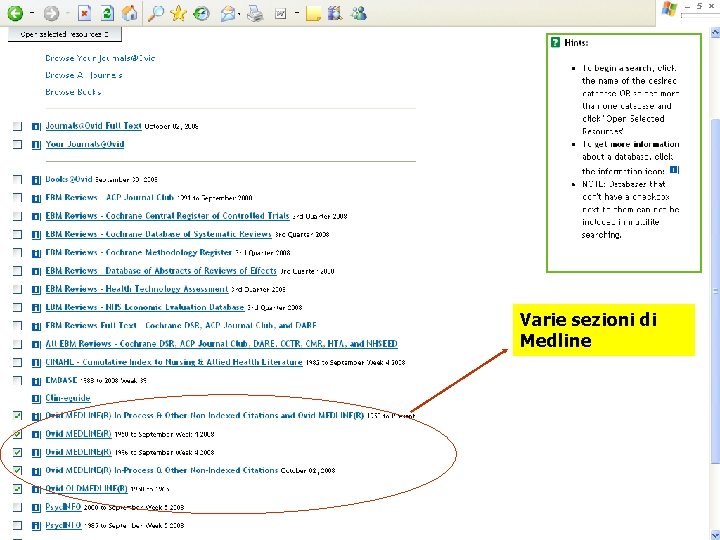Screen dimensions: 720x540
Task: Open EBM Reviews Full Text link
Action: 181,326
